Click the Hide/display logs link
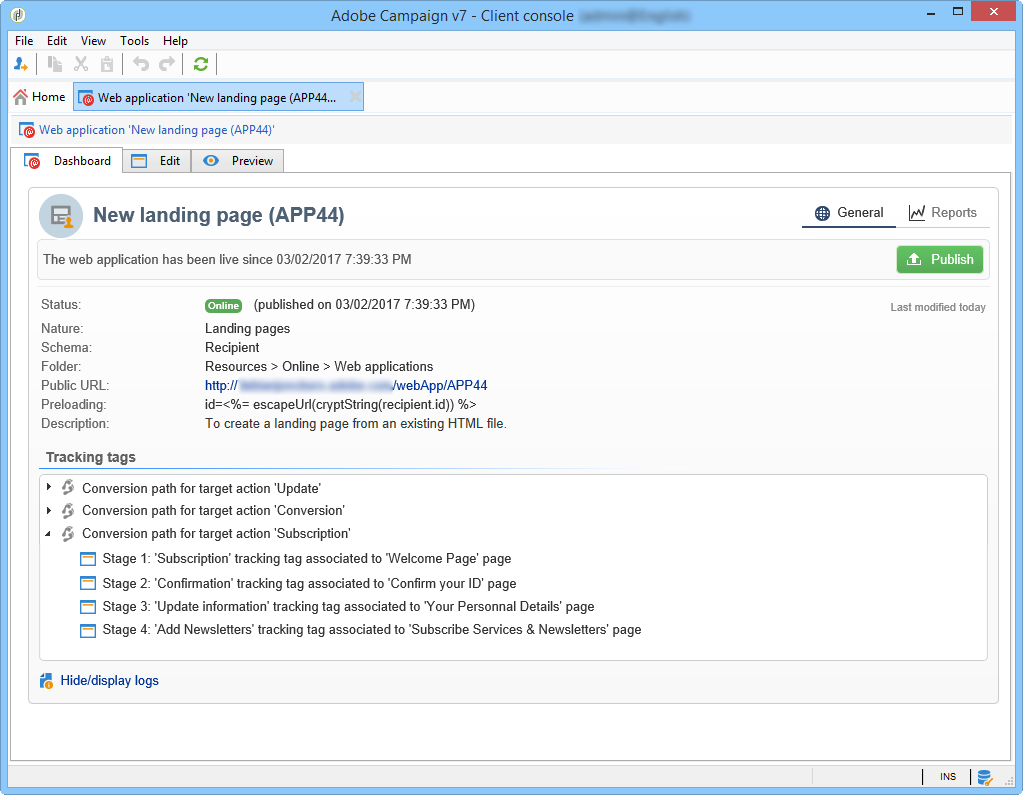 (110, 681)
